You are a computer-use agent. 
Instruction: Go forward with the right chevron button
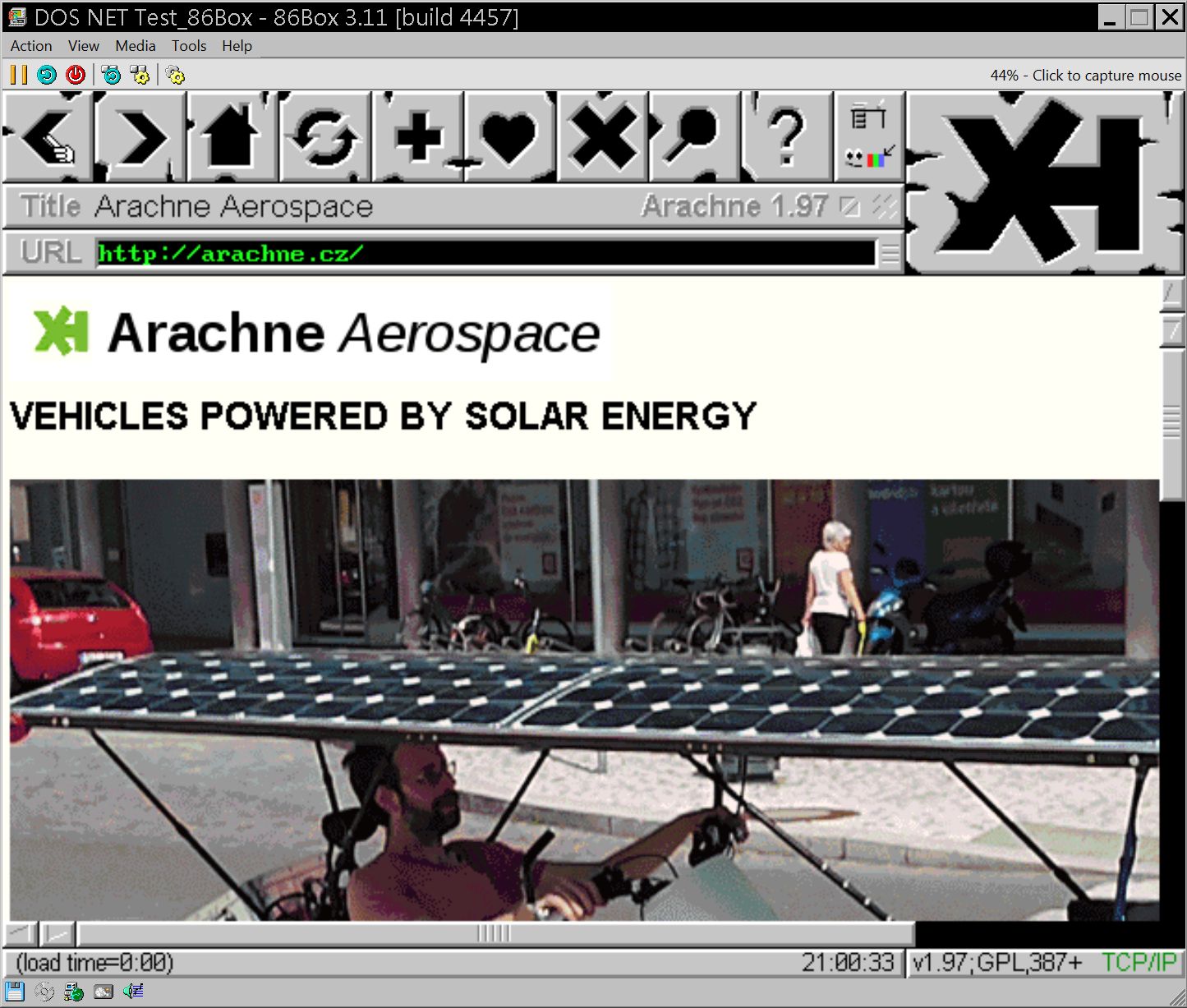click(x=140, y=136)
